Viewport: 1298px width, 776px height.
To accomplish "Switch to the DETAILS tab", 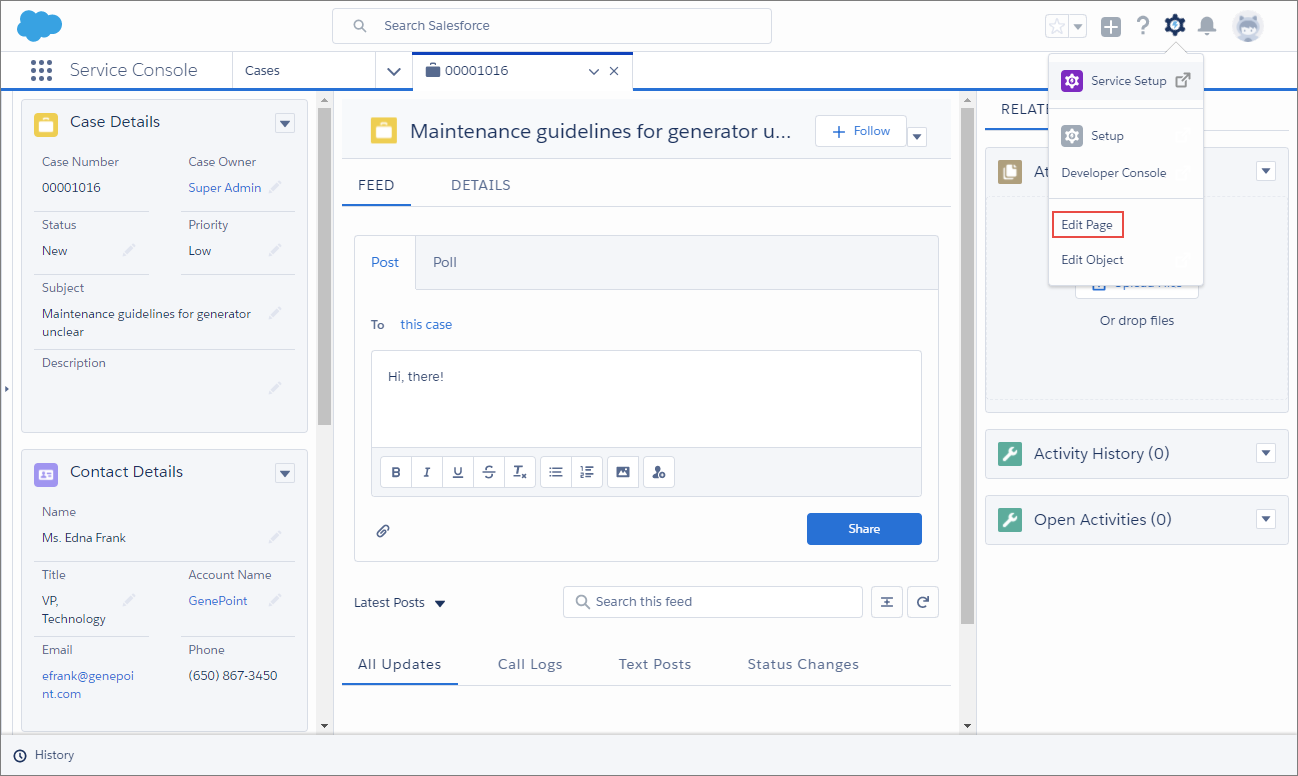I will tap(481, 185).
